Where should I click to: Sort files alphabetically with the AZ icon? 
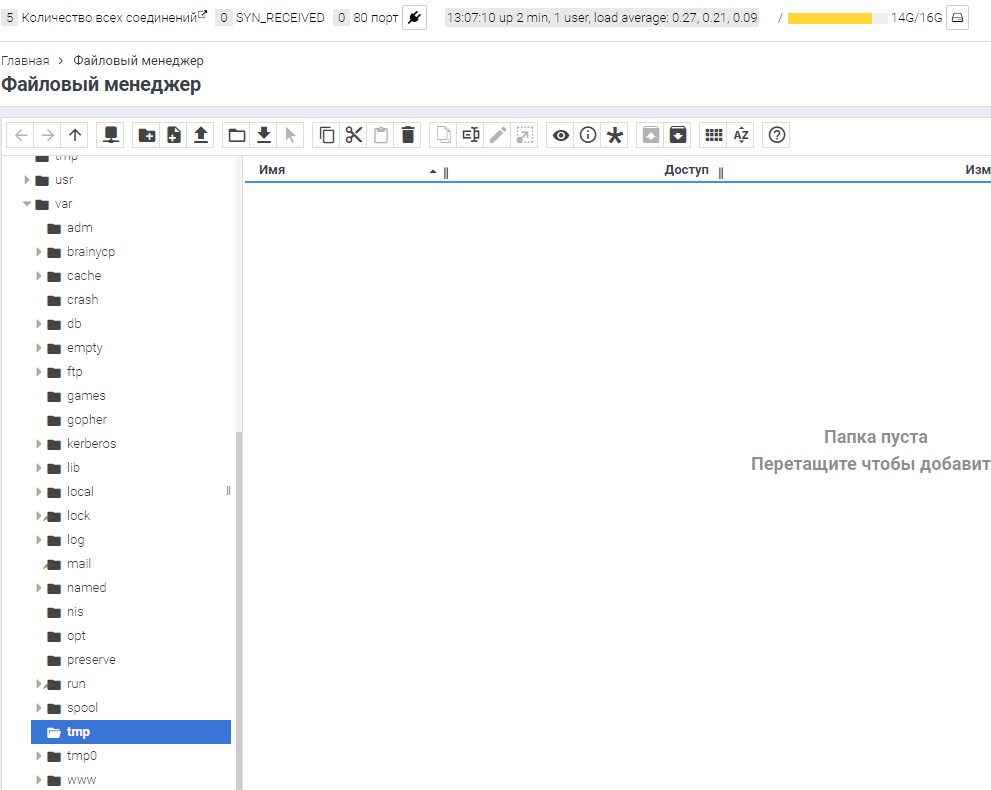[742, 134]
